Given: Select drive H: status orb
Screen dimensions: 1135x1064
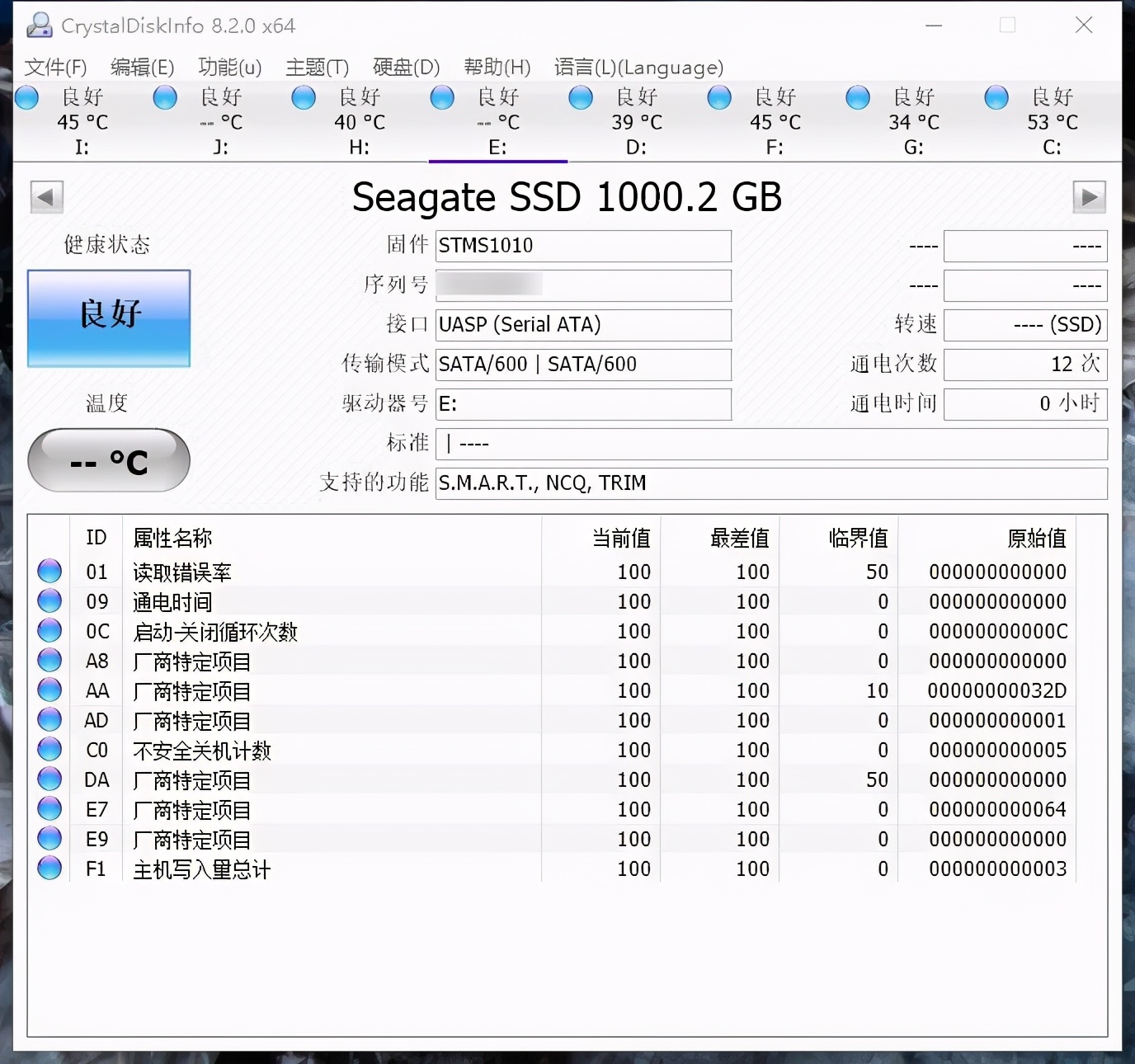Looking at the screenshot, I should [304, 97].
